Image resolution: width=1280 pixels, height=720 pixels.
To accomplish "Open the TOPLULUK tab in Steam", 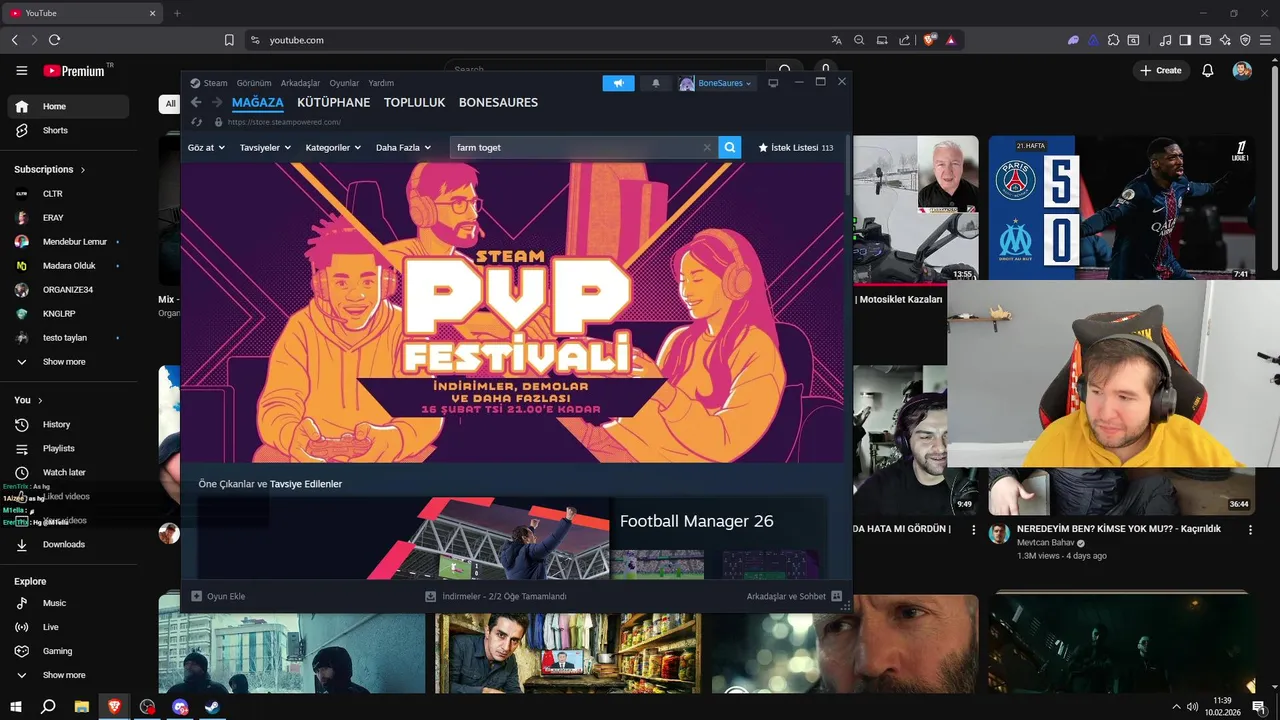I will click(415, 102).
